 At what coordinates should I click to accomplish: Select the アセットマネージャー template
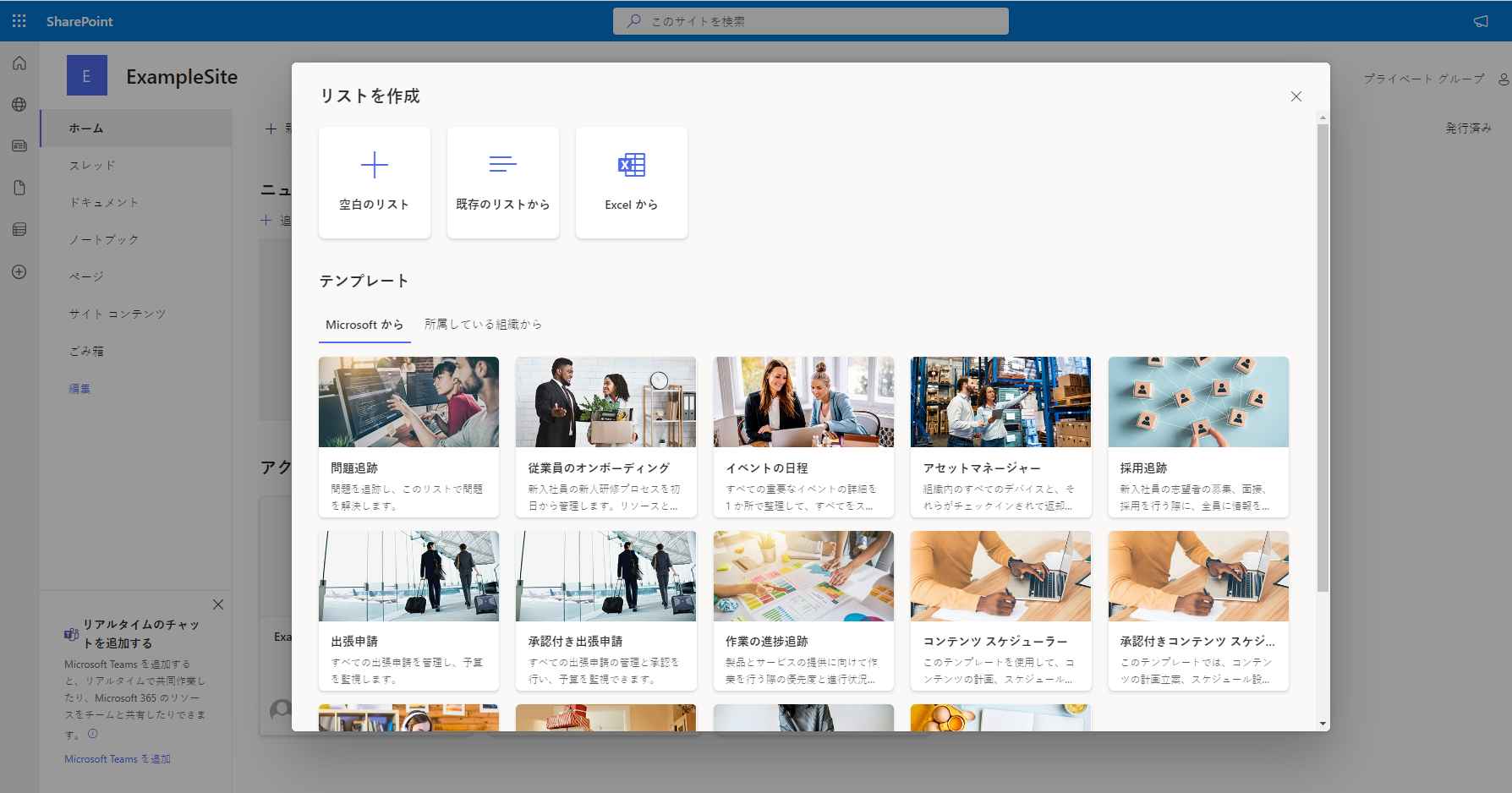click(x=1000, y=436)
